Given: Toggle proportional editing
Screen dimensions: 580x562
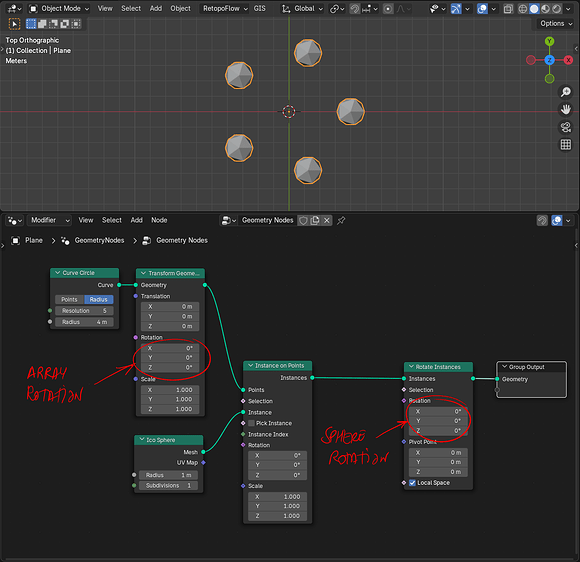Looking at the screenshot, I should 388,9.
